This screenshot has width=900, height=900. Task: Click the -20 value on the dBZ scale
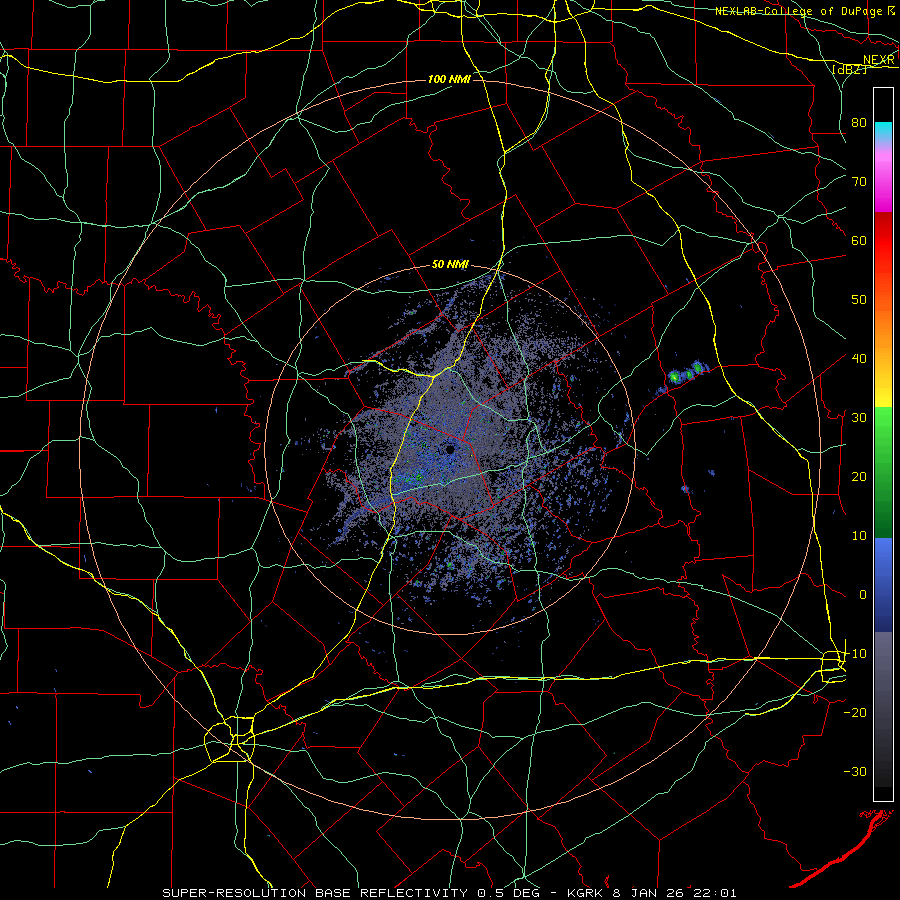click(855, 713)
